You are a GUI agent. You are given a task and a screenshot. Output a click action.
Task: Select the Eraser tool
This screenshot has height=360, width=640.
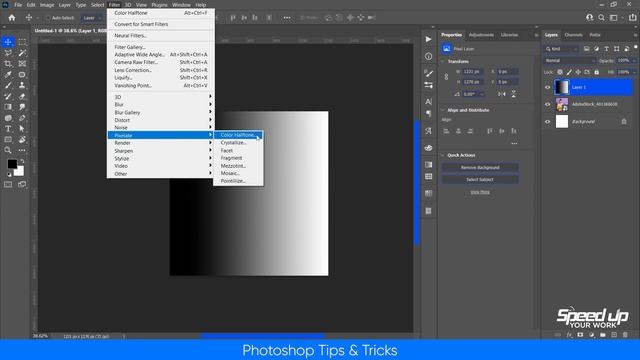click(22, 96)
